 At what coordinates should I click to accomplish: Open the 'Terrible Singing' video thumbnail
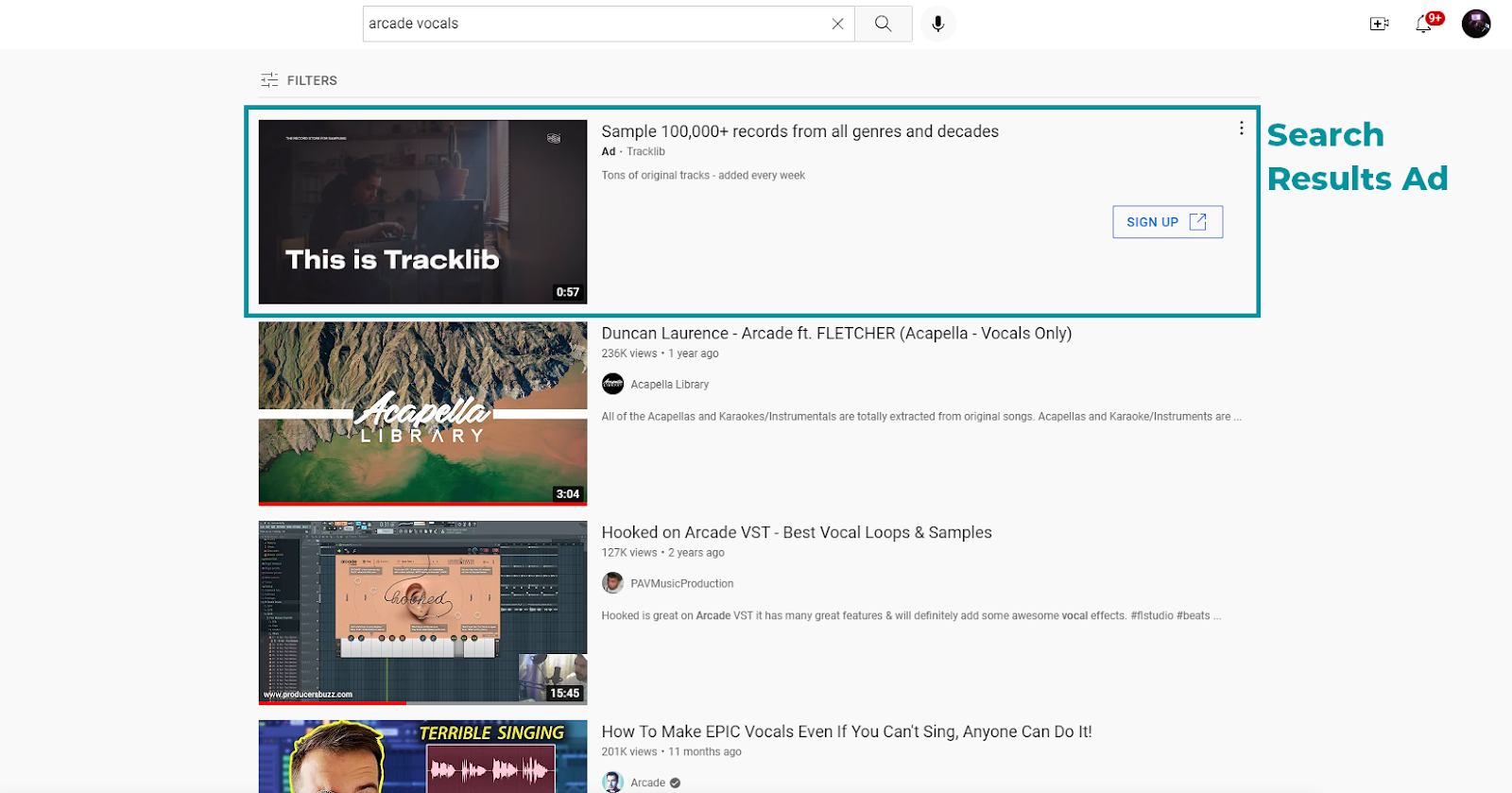[422, 756]
